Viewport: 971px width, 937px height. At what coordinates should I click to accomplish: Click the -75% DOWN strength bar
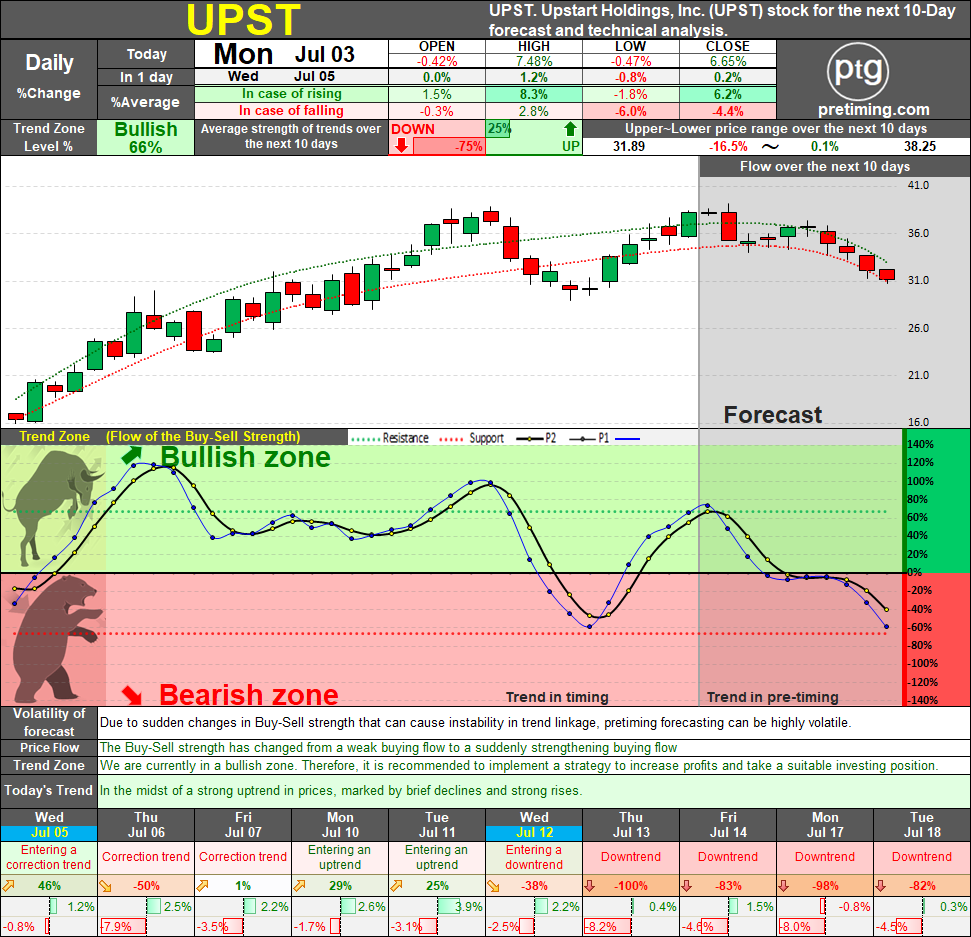(x=448, y=146)
